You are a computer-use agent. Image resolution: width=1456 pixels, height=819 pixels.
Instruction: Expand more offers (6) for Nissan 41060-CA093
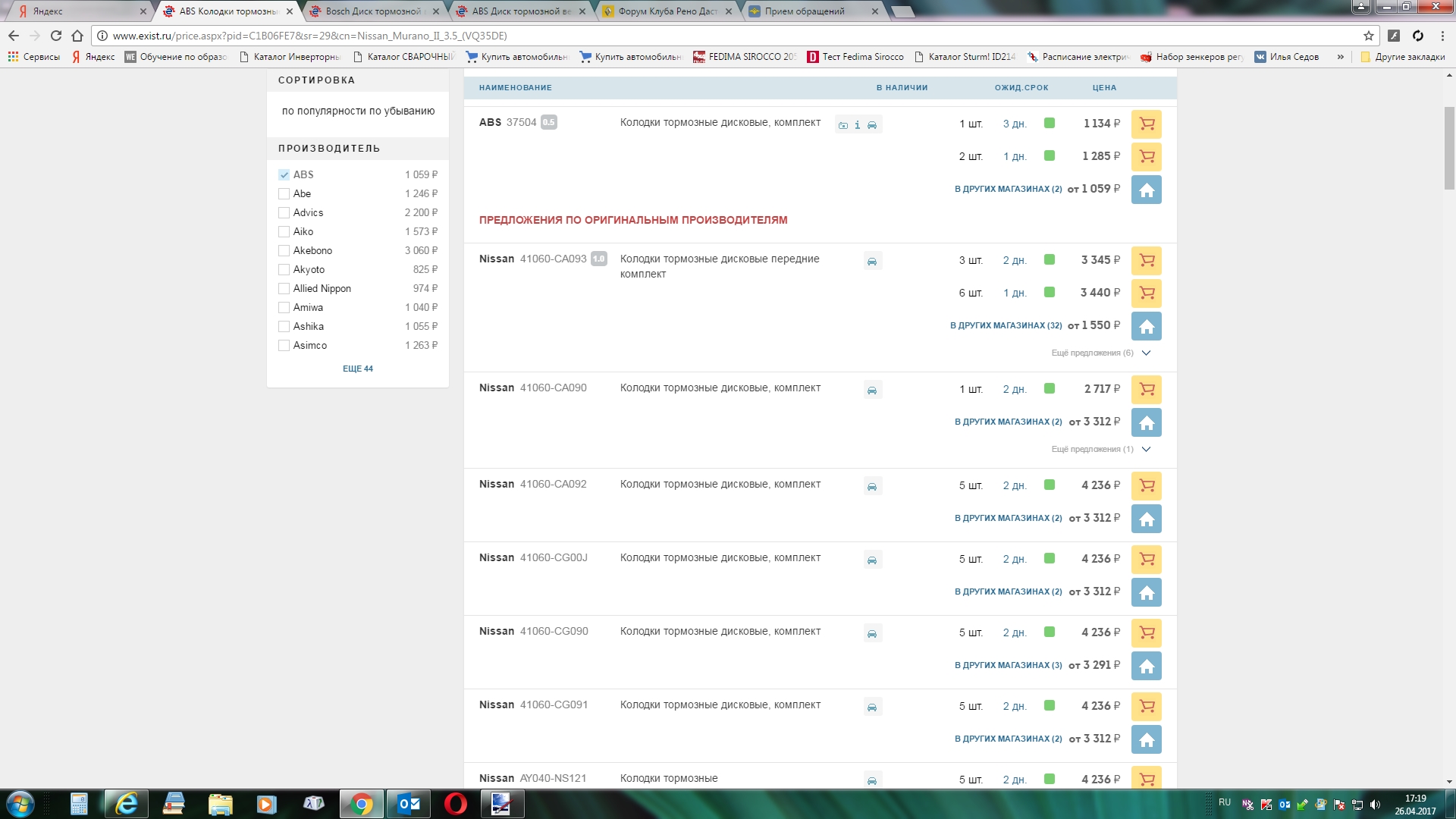pyautogui.click(x=1100, y=353)
